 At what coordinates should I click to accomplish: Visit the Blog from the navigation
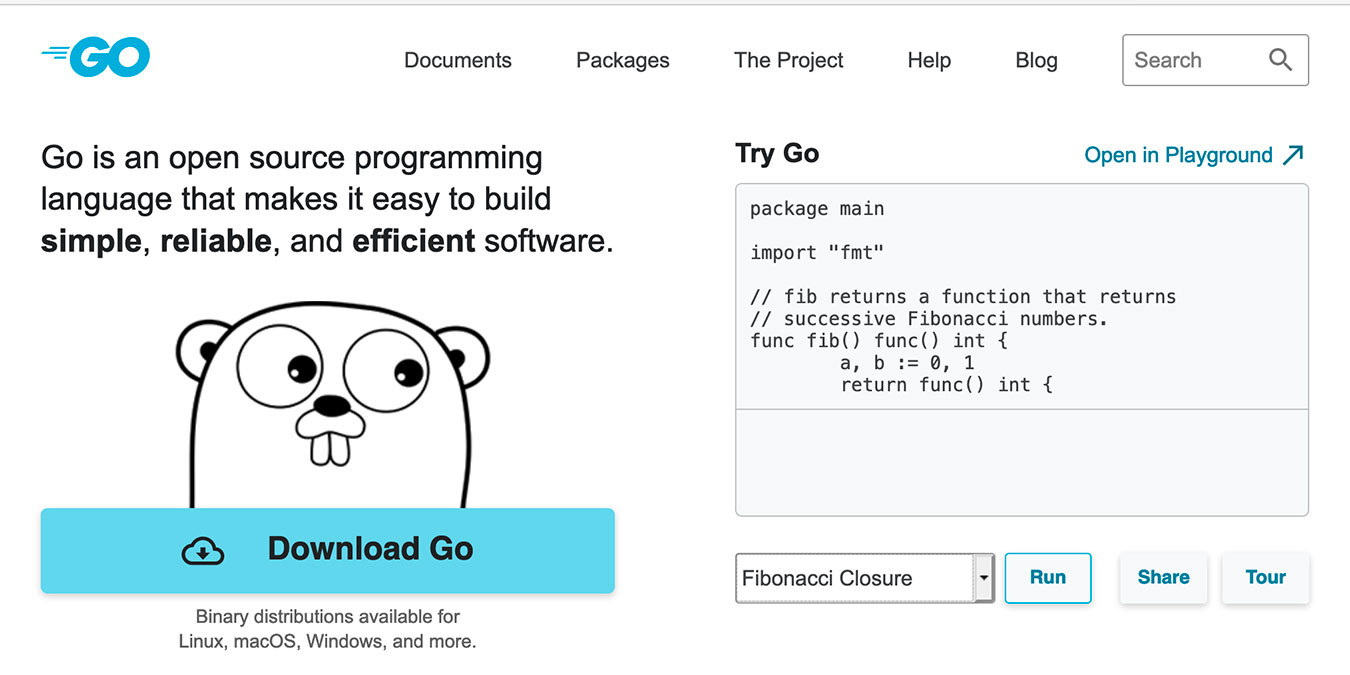point(1036,60)
